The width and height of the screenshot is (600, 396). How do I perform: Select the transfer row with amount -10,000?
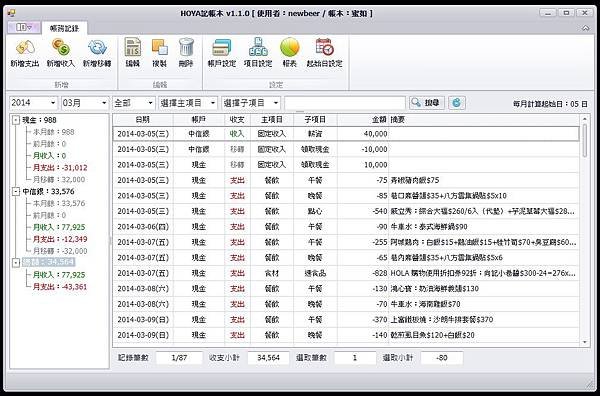click(x=346, y=149)
